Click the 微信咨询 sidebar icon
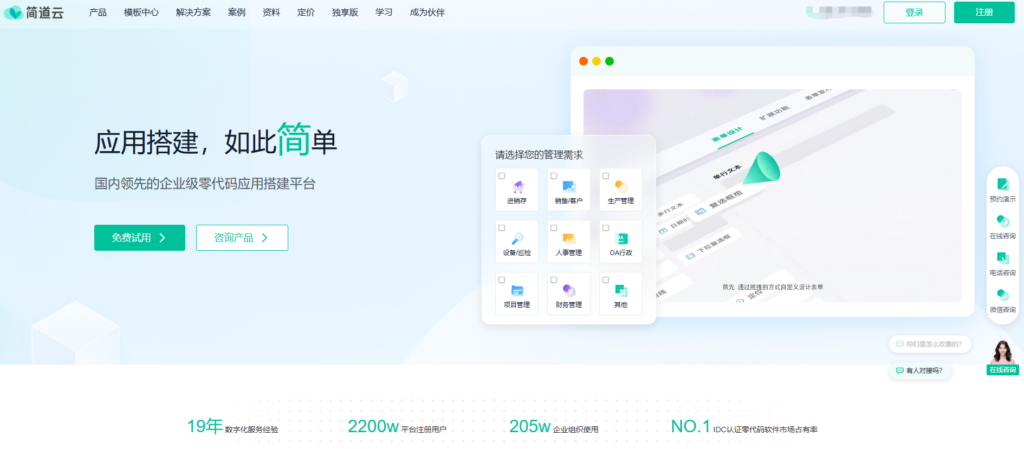Viewport: 1024px width, 449px height. tap(1002, 295)
